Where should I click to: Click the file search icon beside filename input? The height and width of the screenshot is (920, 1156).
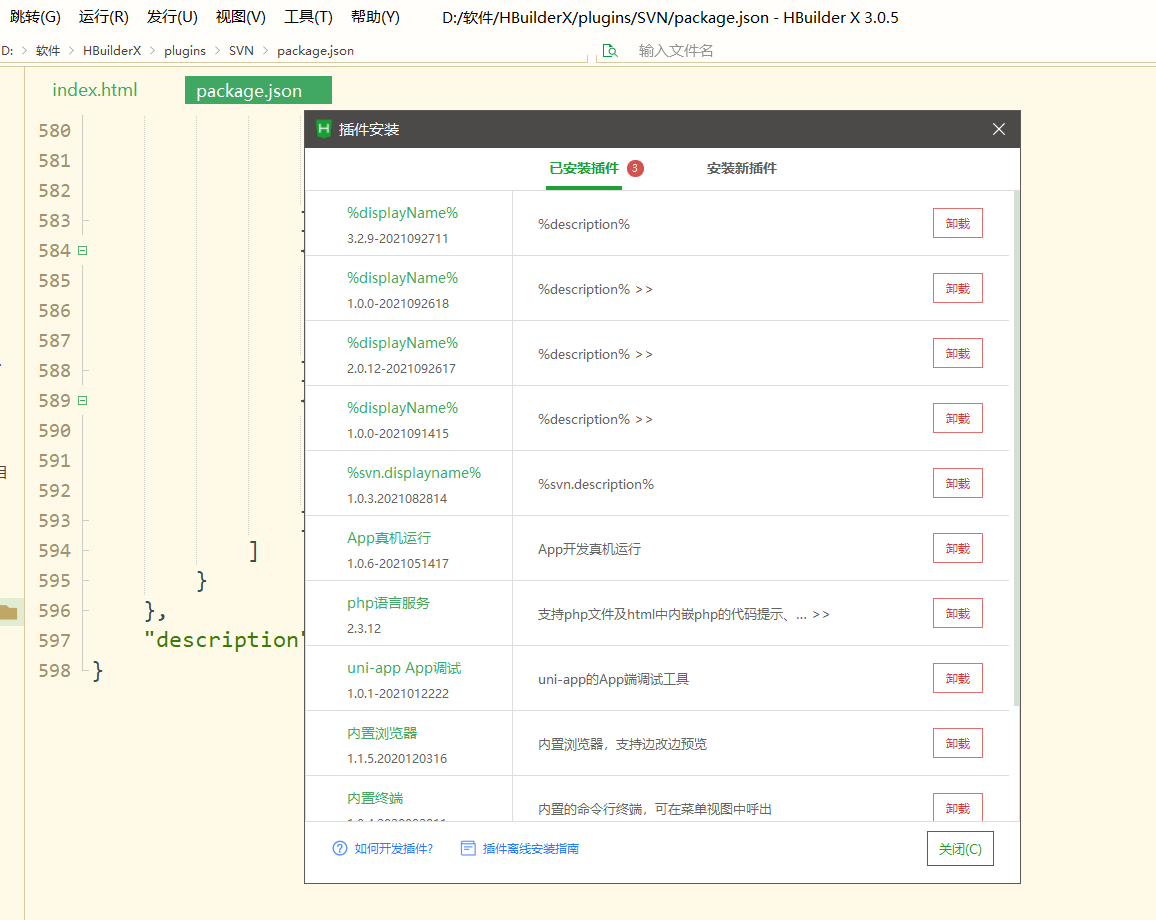click(609, 51)
